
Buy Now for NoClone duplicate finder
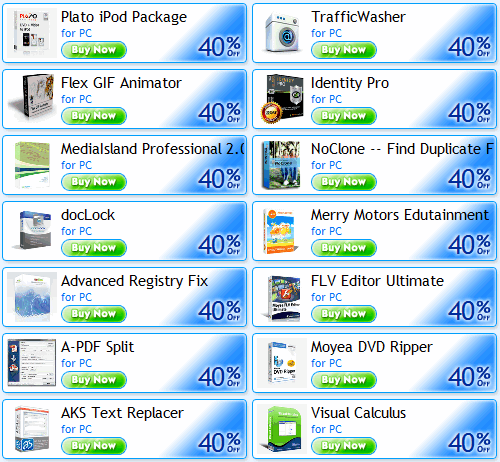(344, 182)
